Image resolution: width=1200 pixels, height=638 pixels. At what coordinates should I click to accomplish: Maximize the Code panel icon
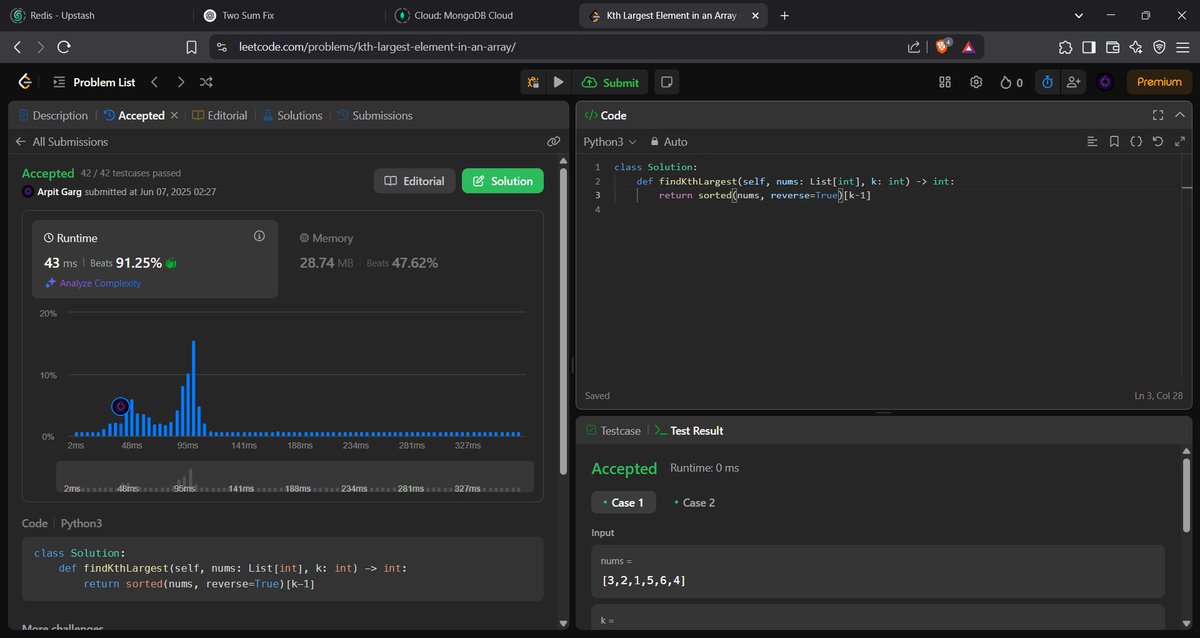[x=1158, y=115]
